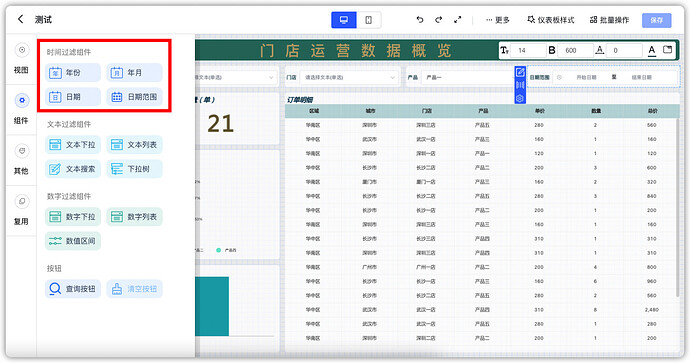
Task: Open the font color A picker
Action: (652, 50)
